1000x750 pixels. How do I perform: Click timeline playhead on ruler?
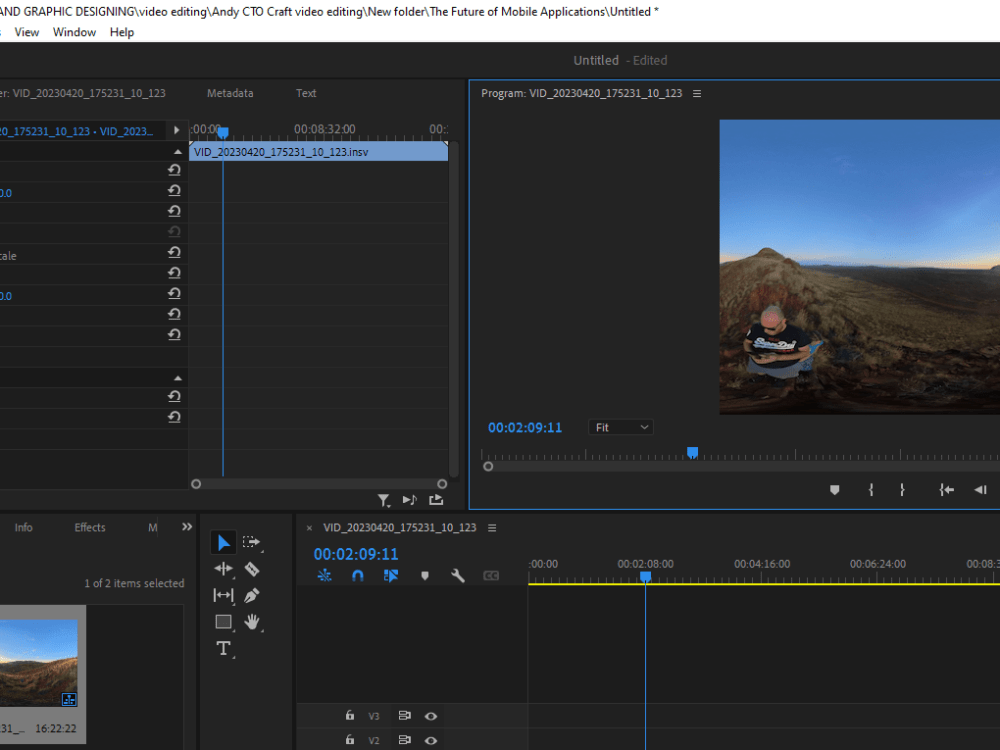coord(645,577)
